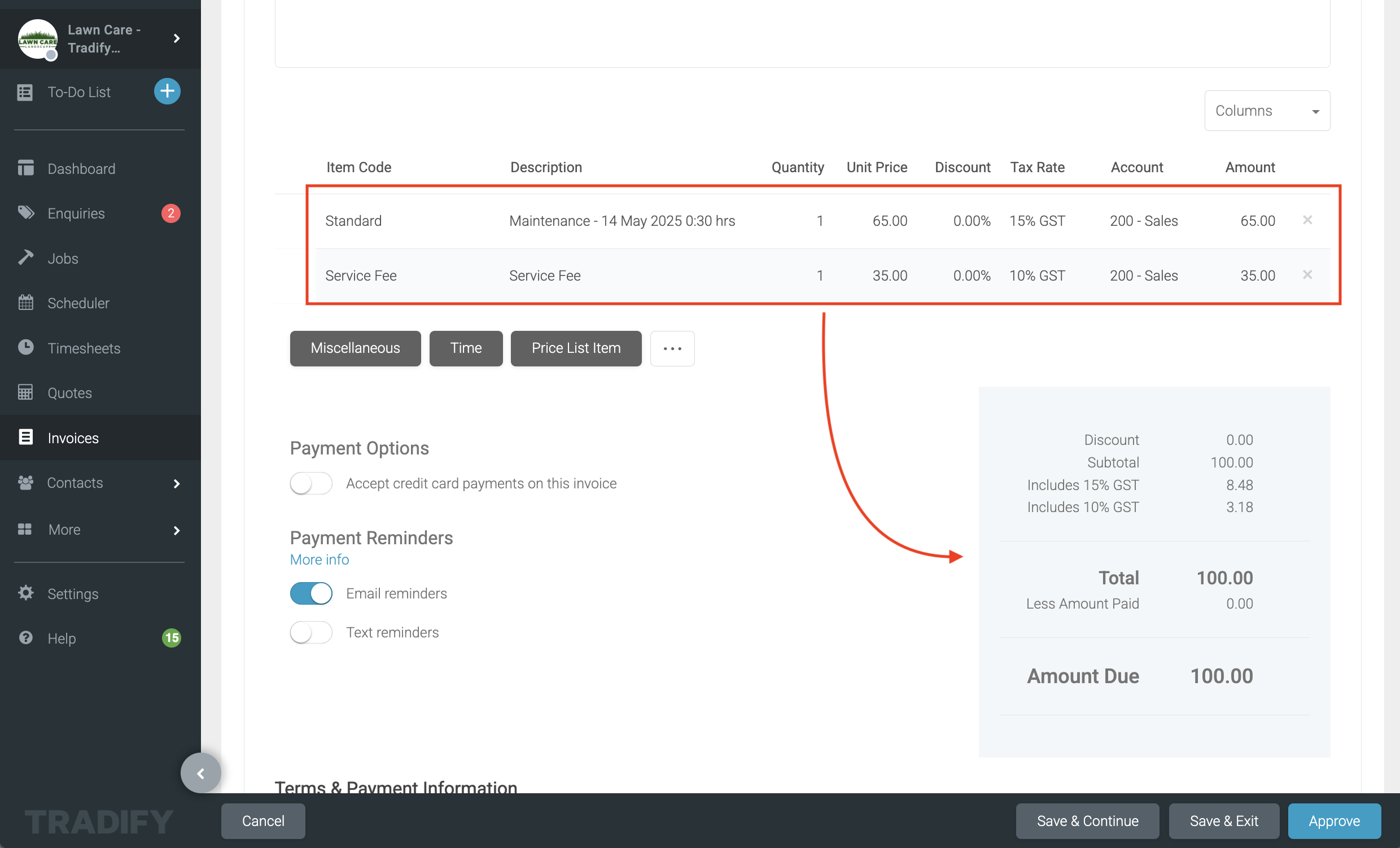Click the Help badge showing 15
The width and height of the screenshot is (1400, 848).
tap(171, 638)
